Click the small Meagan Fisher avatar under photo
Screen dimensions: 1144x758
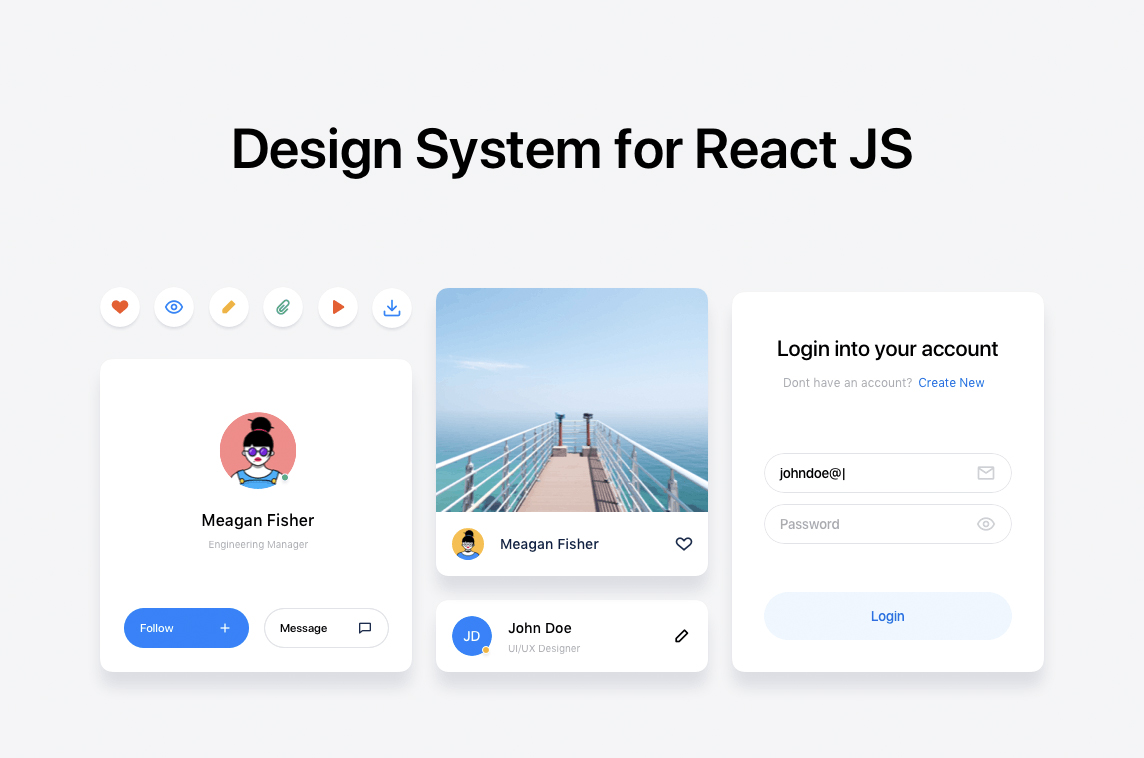[468, 544]
